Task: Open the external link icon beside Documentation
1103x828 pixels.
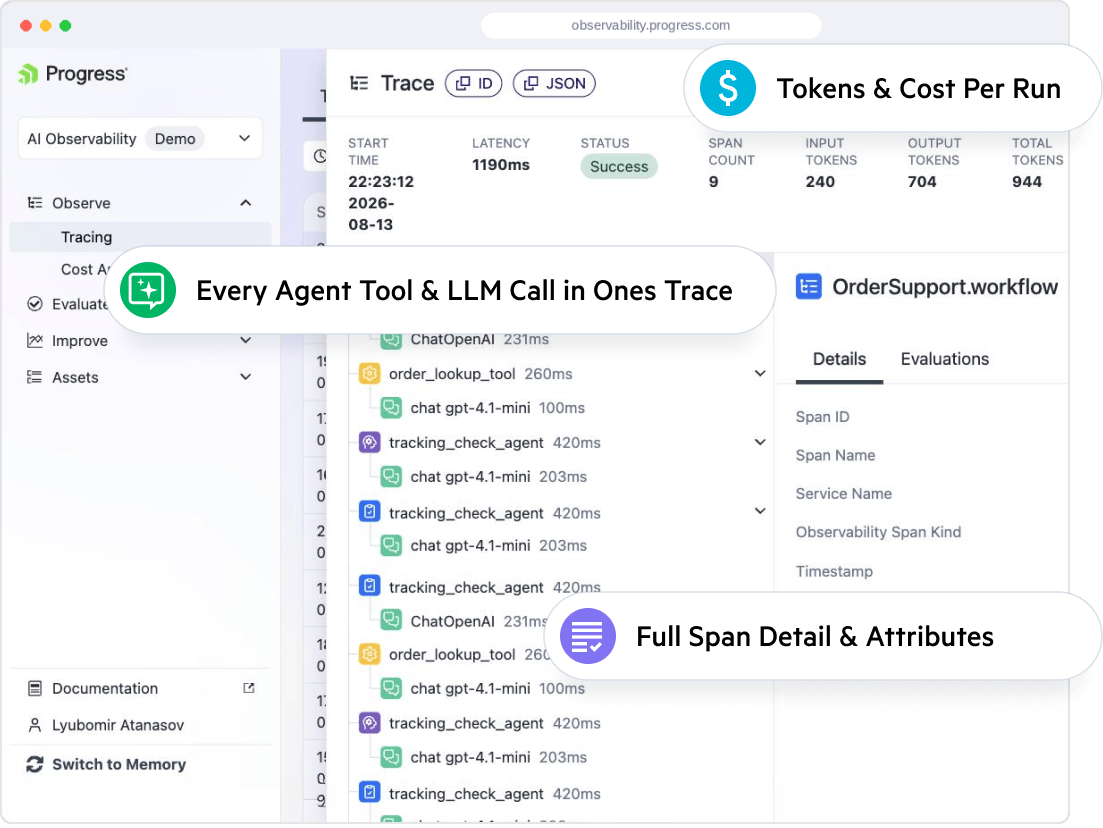Action: [248, 688]
